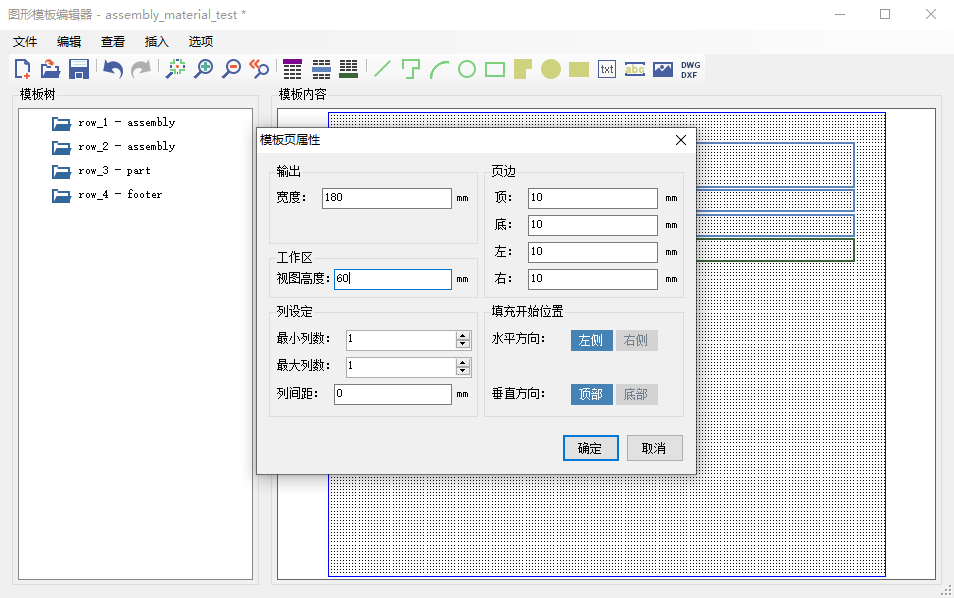Viewport: 954px width, 598px height.
Task: Focus the 视图高度 input field
Action: (393, 279)
